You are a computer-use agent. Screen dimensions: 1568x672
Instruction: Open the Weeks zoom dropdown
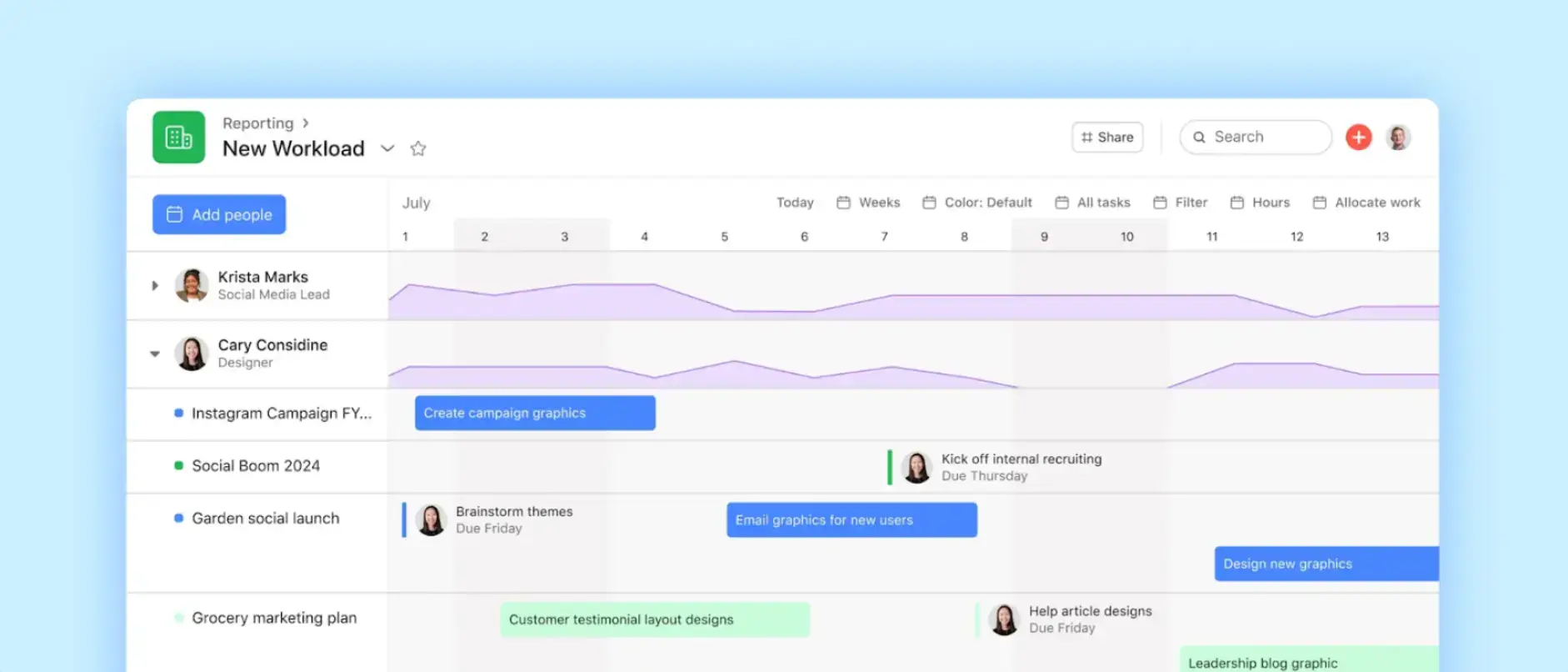(869, 203)
